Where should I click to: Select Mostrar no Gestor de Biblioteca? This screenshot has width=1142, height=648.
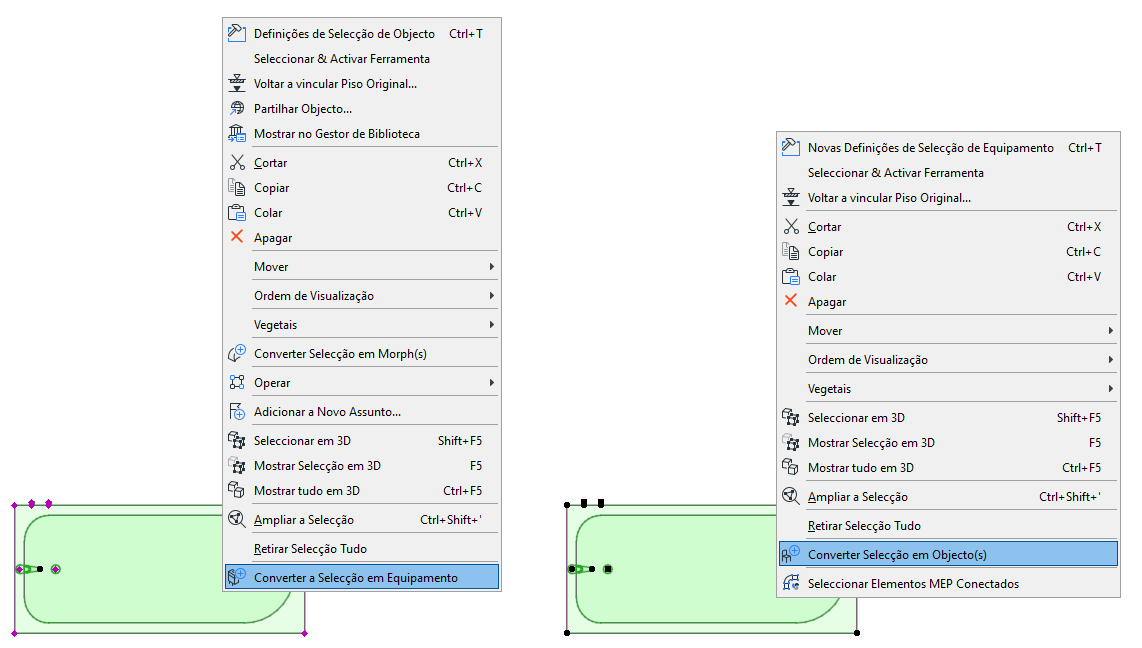point(362,133)
